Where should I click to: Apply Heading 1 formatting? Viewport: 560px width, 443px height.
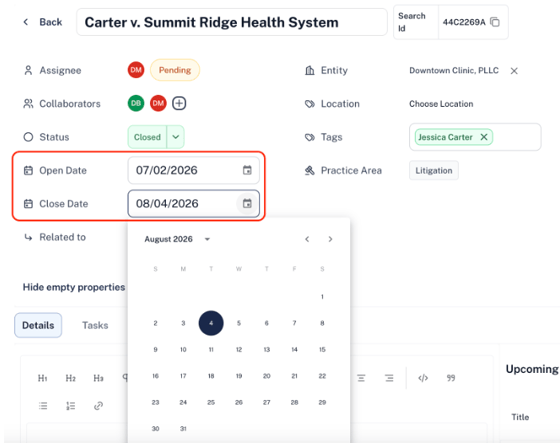click(x=42, y=378)
